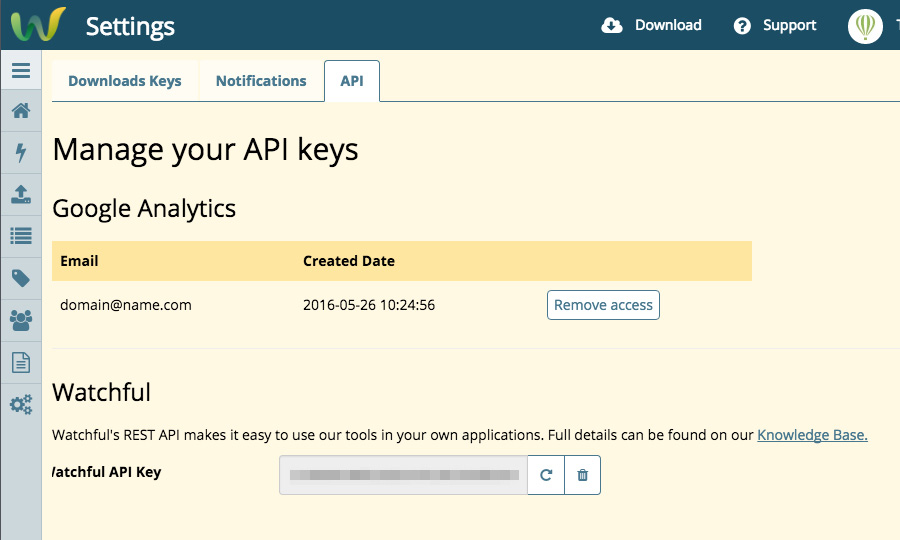Open the settings gears sidebar icon
Image resolution: width=900 pixels, height=540 pixels.
[21, 405]
